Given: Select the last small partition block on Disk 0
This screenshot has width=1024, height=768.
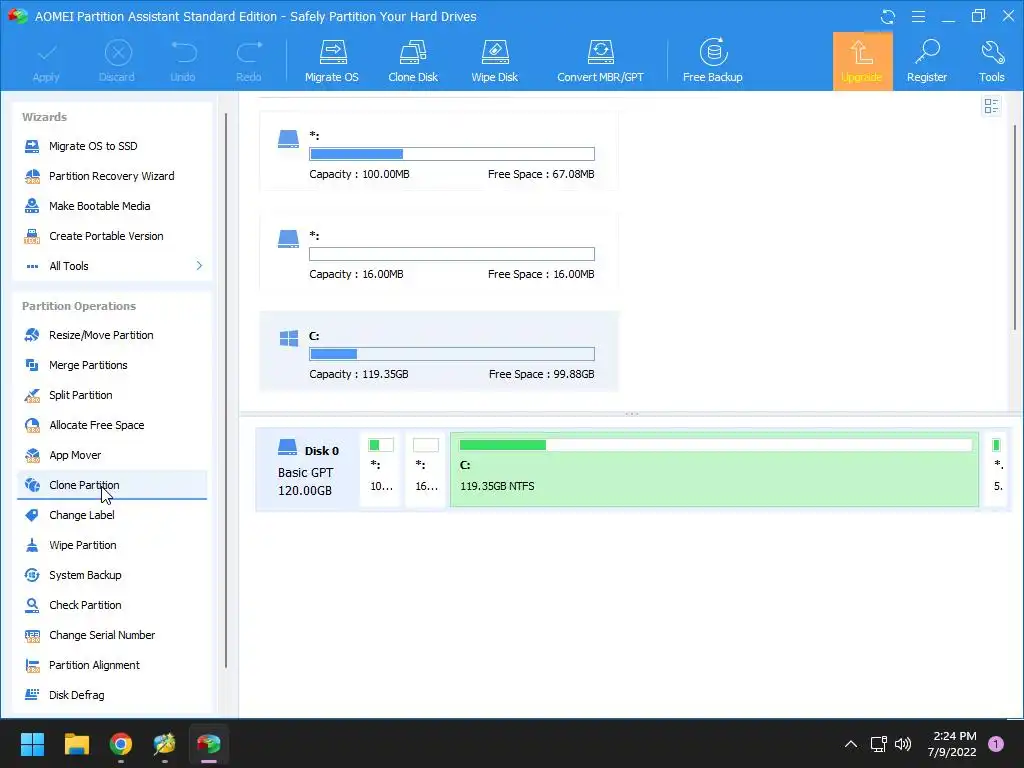Looking at the screenshot, I should (996, 470).
